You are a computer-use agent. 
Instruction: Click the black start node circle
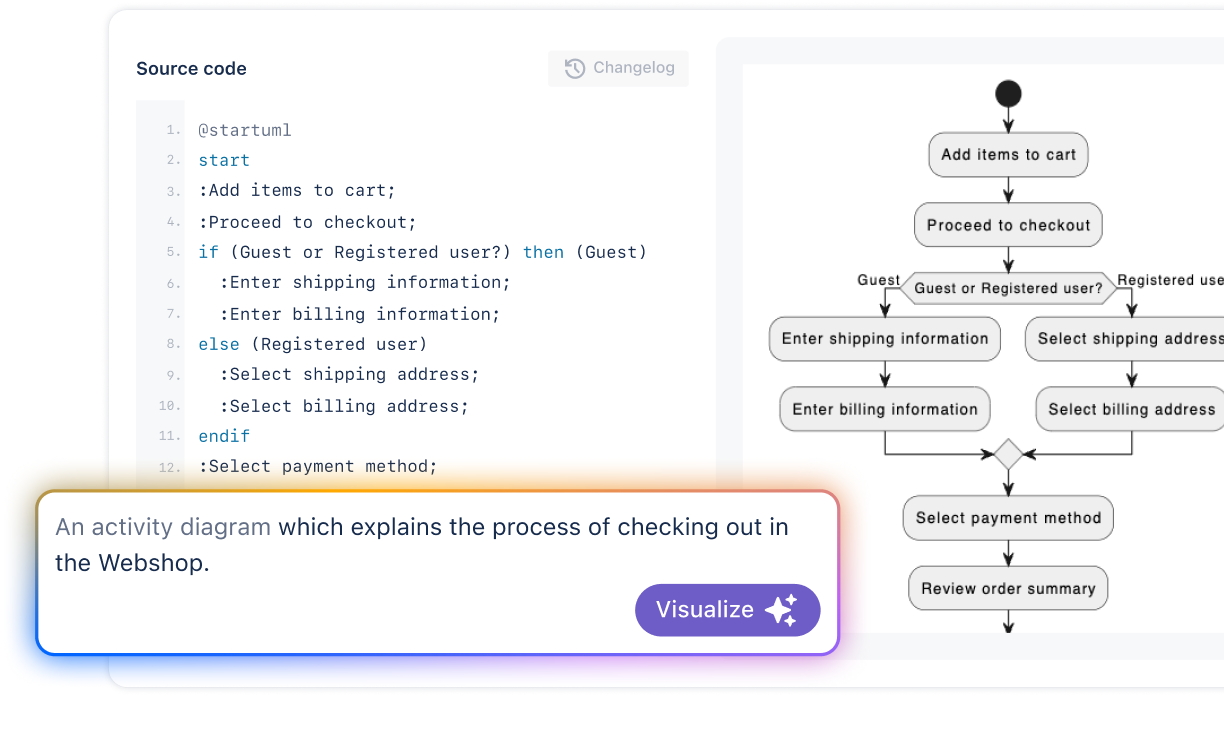click(x=1008, y=94)
